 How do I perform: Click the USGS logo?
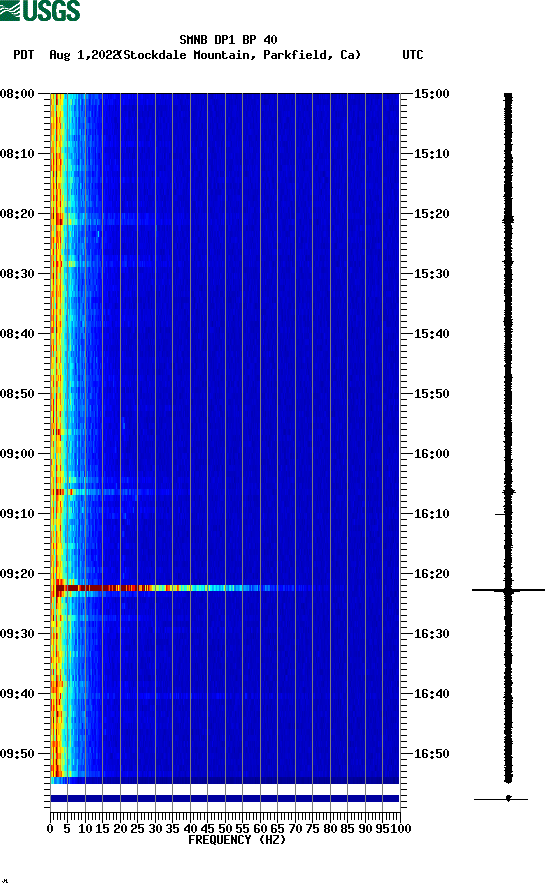40,10
